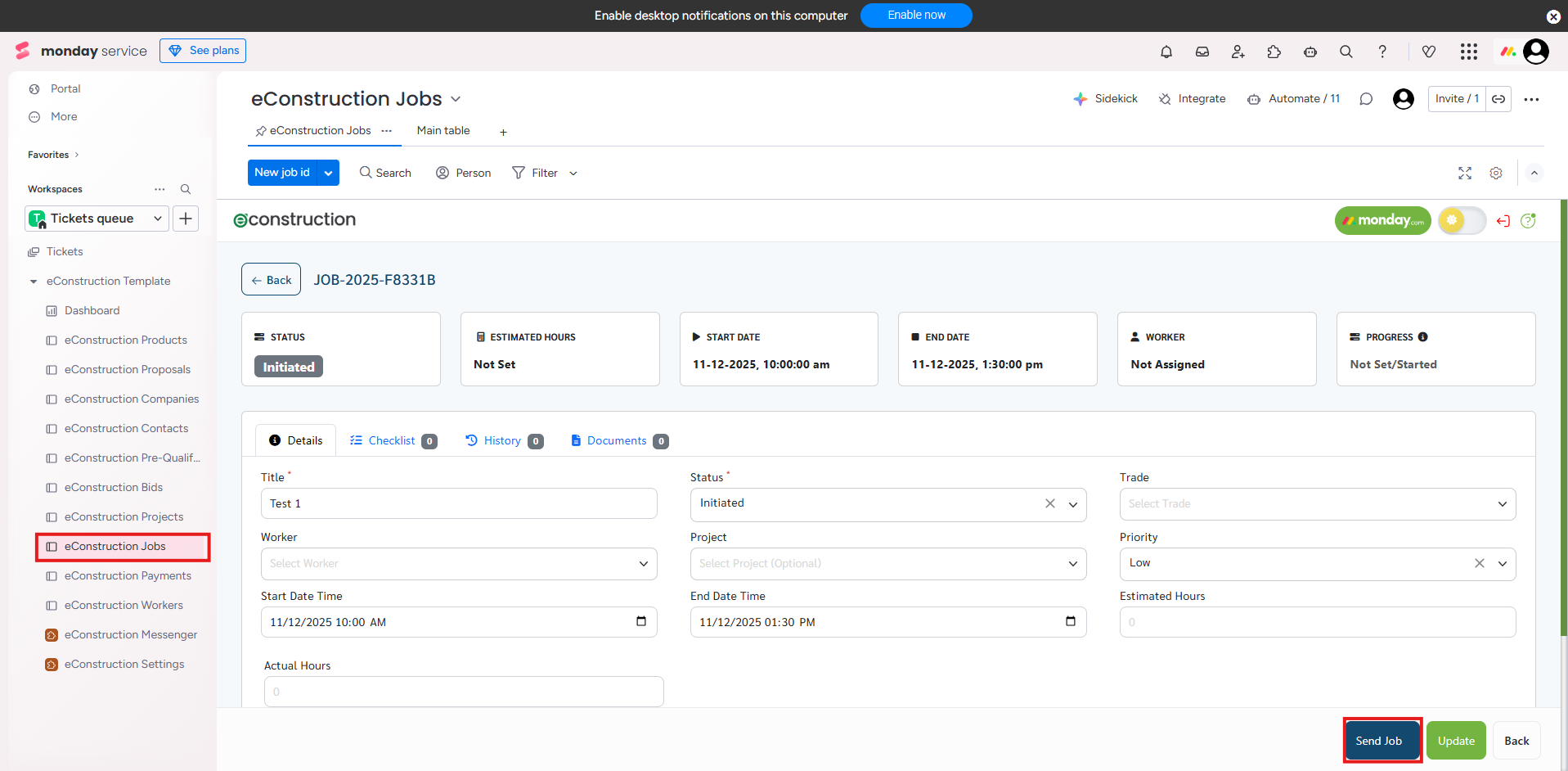Image resolution: width=1568 pixels, height=771 pixels.
Task: Click the Estimated Hours input field
Action: tap(1317, 622)
